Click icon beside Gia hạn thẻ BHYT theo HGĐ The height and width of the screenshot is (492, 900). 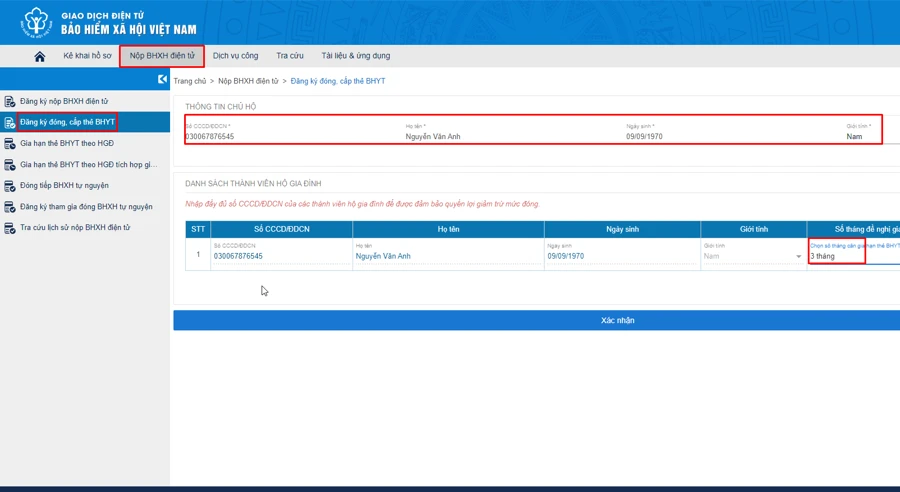point(10,143)
